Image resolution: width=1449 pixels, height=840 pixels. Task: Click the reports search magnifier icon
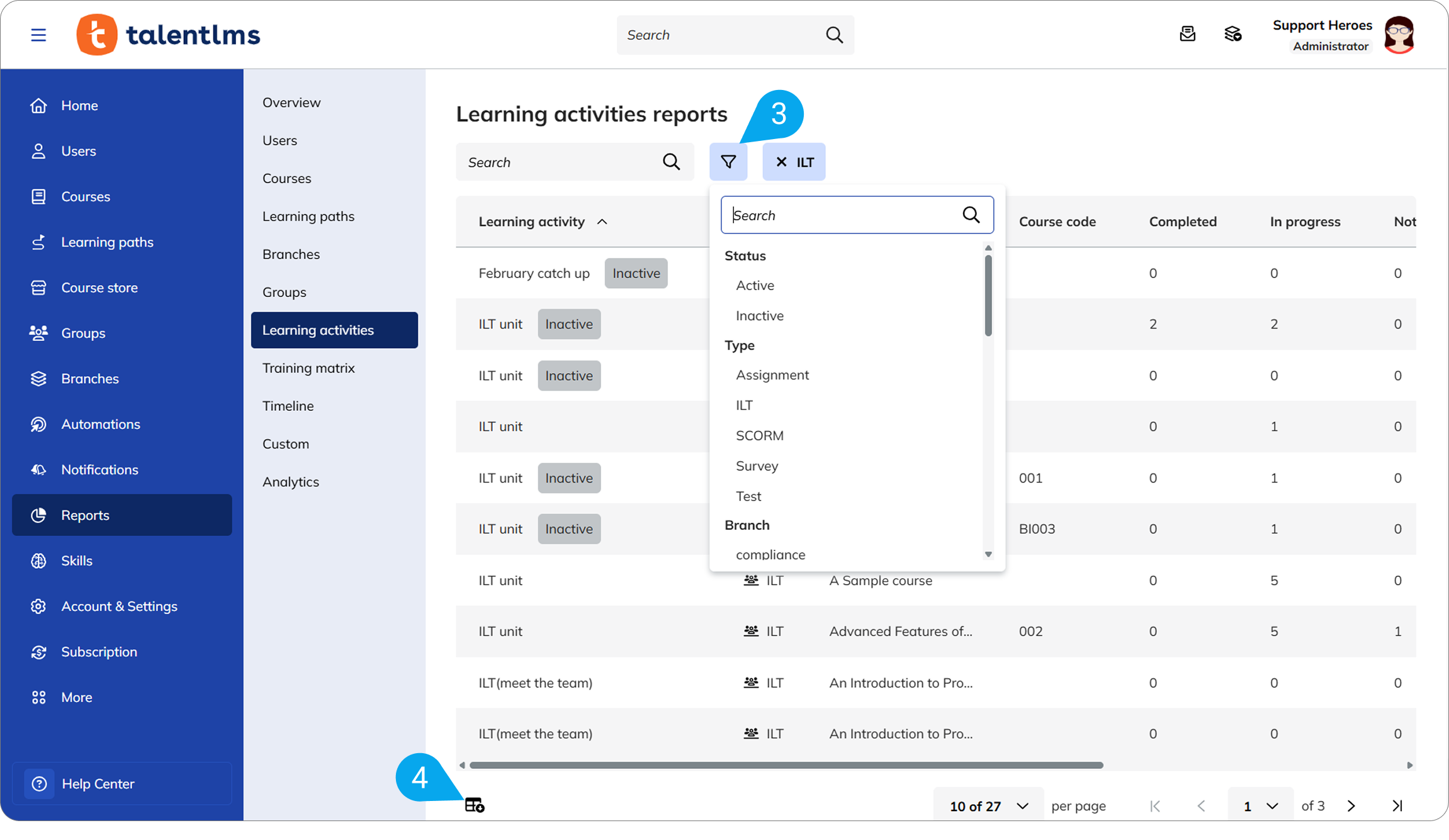[672, 162]
